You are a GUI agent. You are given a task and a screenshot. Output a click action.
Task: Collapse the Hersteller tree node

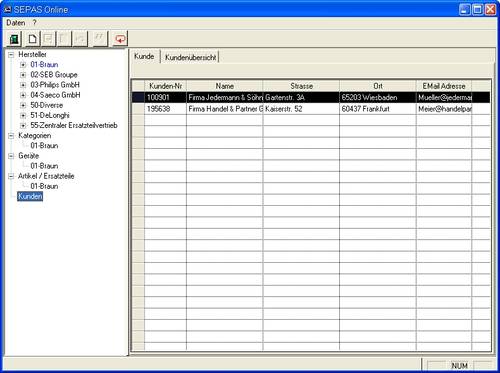coord(11,54)
